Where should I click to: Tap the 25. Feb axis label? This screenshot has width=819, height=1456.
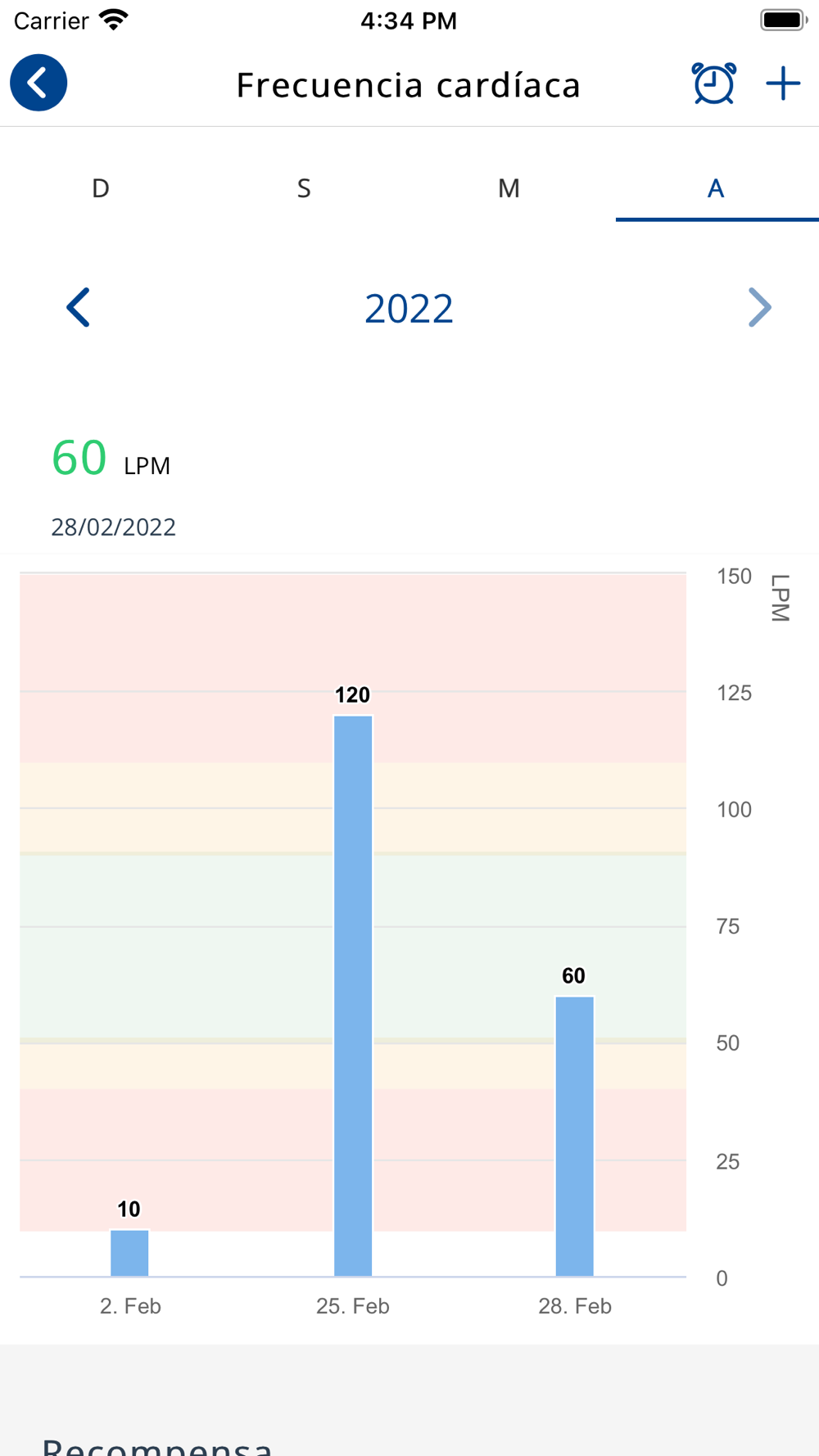click(353, 1306)
